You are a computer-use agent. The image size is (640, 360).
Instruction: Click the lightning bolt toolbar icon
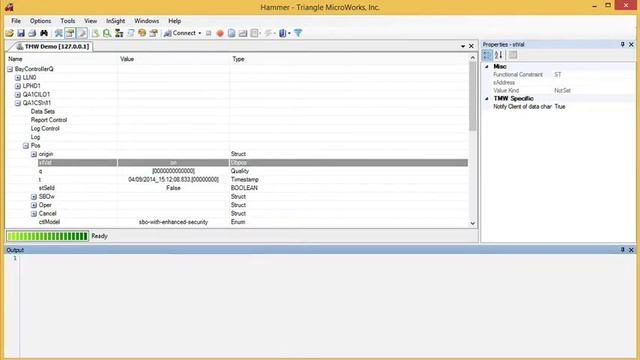(x=268, y=33)
